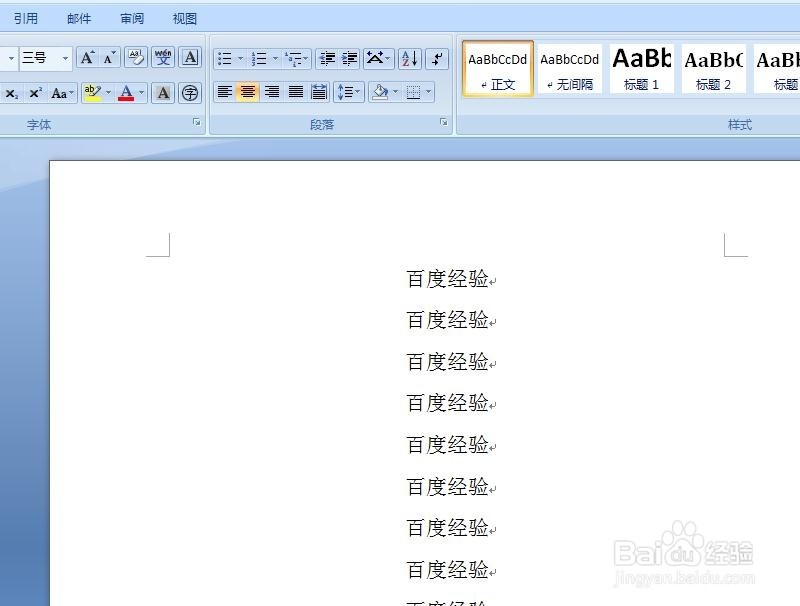
Task: Click the Enclose Characters icon
Action: 190,93
